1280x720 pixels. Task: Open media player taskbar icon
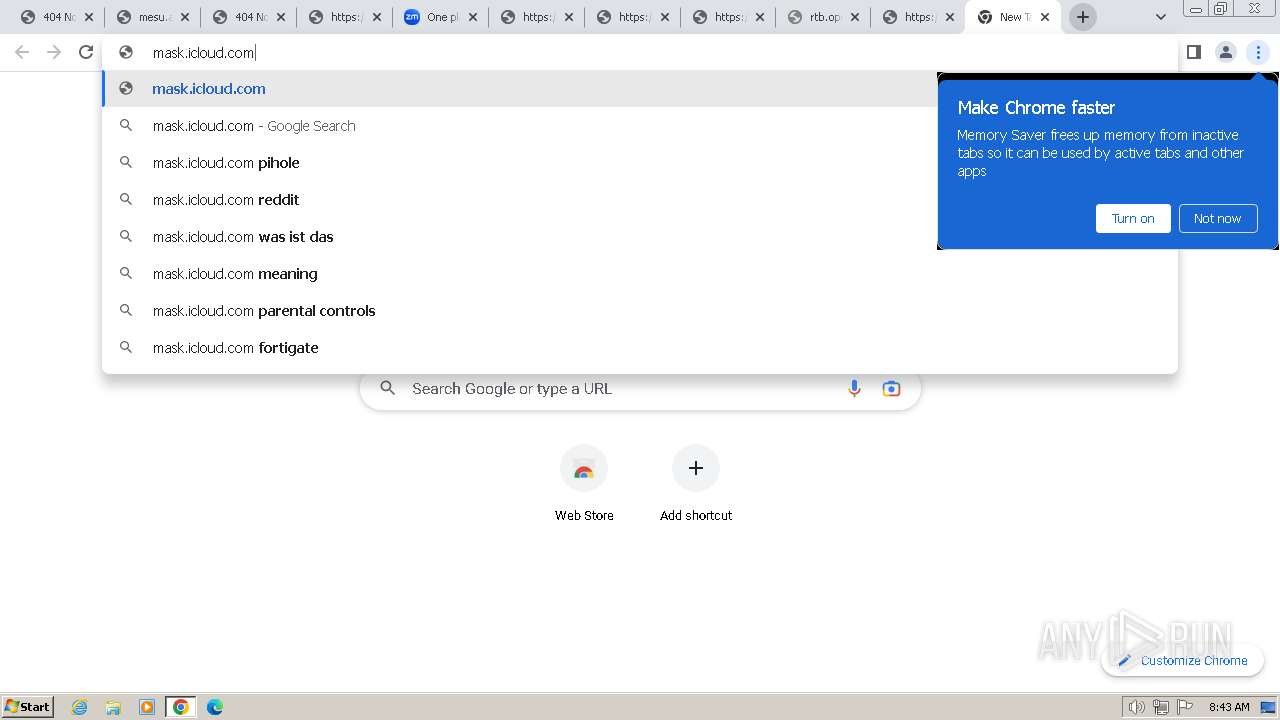pos(147,707)
